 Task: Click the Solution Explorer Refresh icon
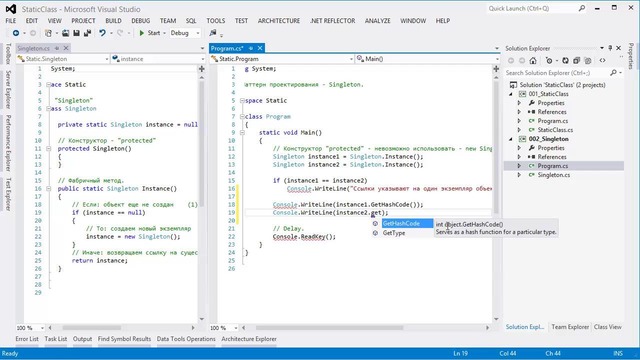[x=565, y=60]
